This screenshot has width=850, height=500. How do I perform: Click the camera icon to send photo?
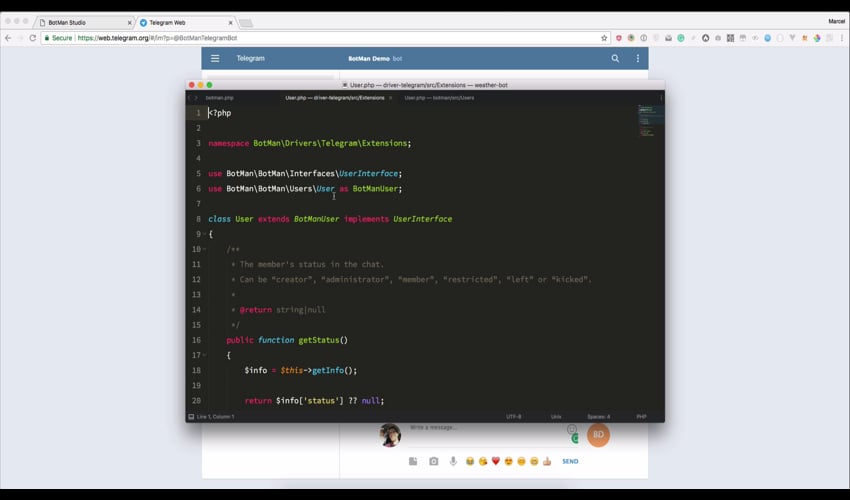[434, 461]
